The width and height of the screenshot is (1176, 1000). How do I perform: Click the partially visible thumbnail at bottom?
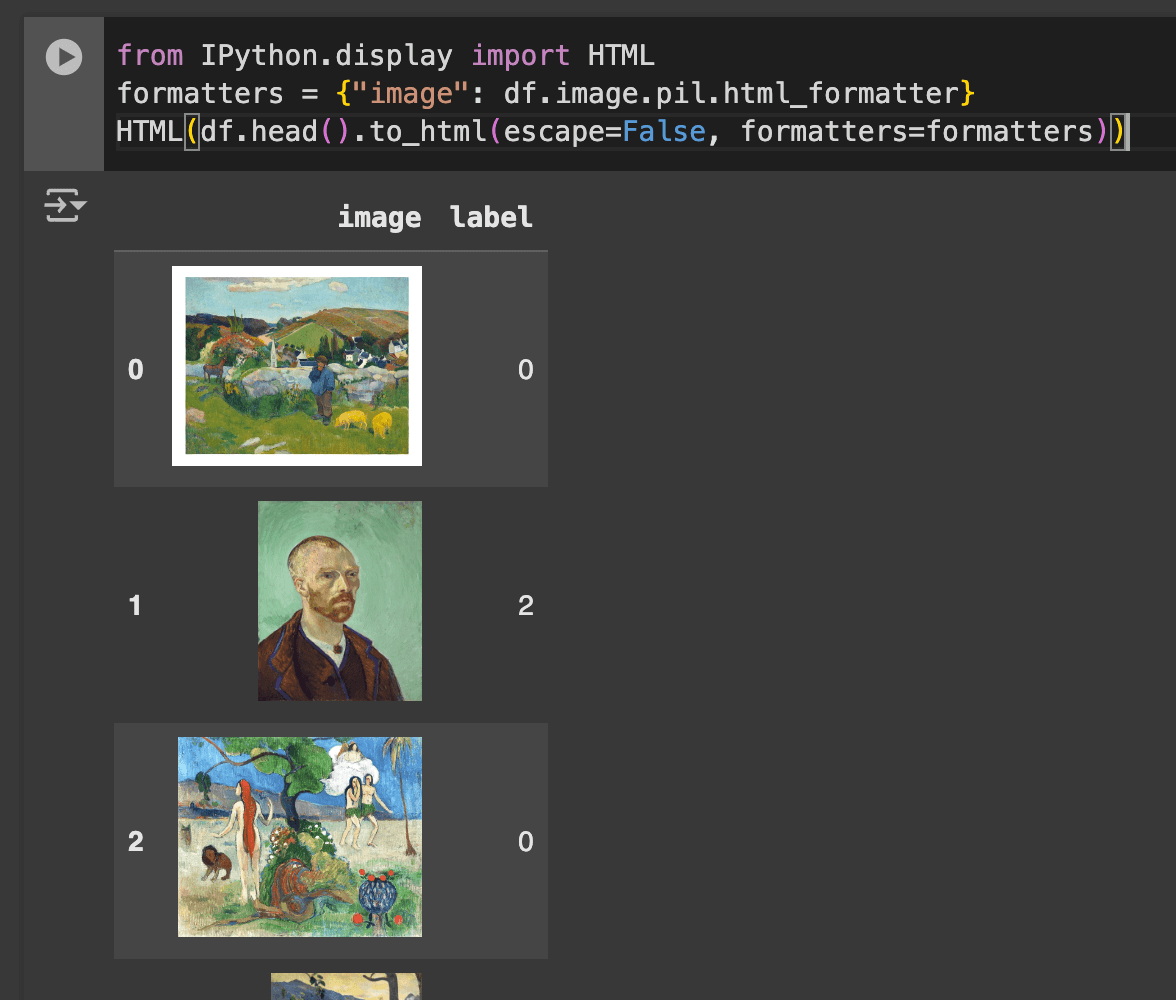pos(346,986)
